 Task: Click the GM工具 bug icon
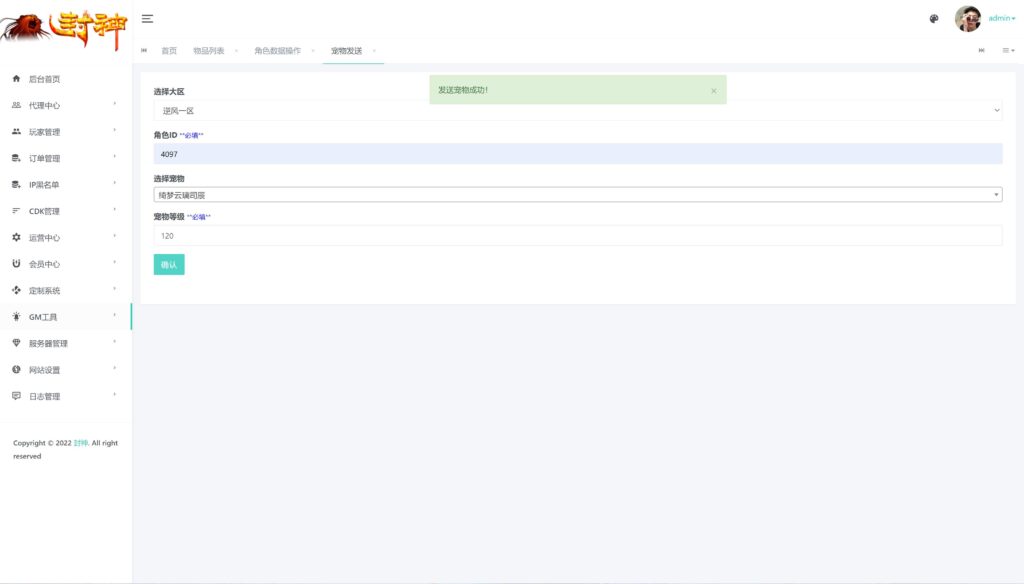[x=16, y=317]
